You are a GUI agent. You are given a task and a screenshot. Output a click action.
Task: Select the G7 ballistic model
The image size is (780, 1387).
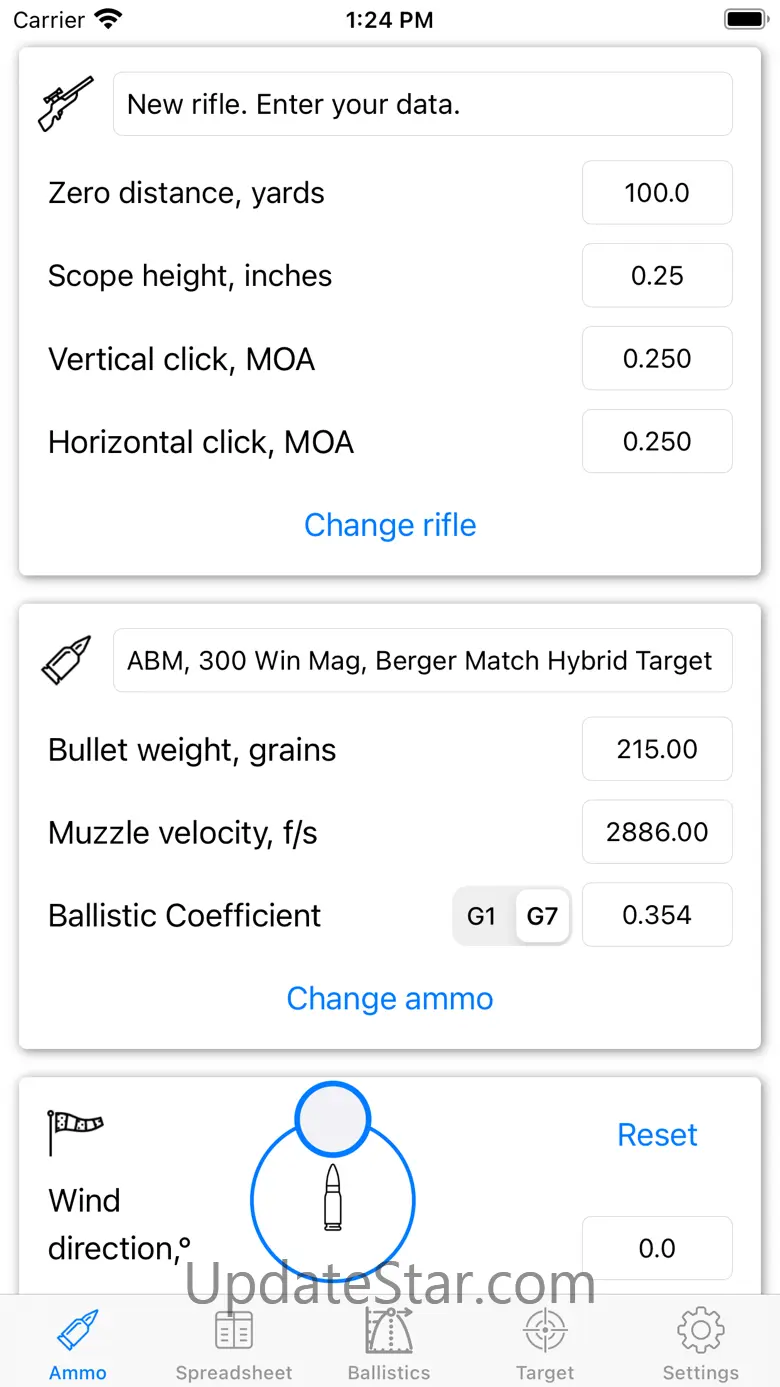pyautogui.click(x=542, y=915)
